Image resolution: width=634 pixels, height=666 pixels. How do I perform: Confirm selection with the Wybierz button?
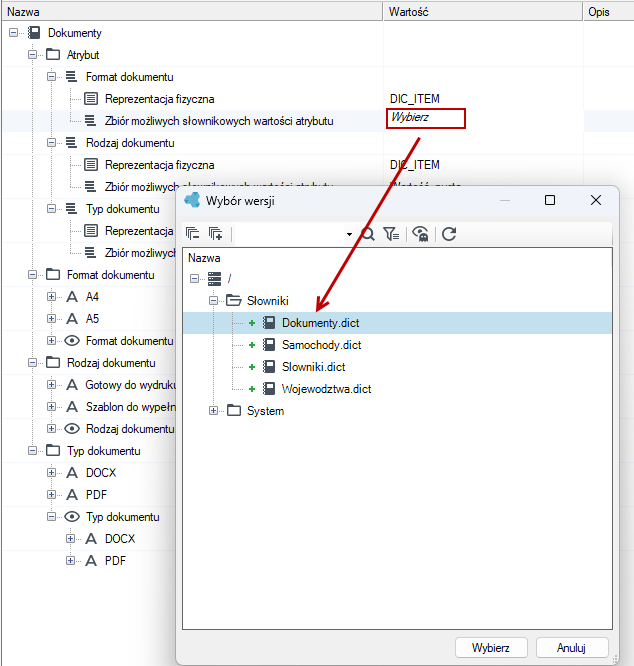click(491, 648)
